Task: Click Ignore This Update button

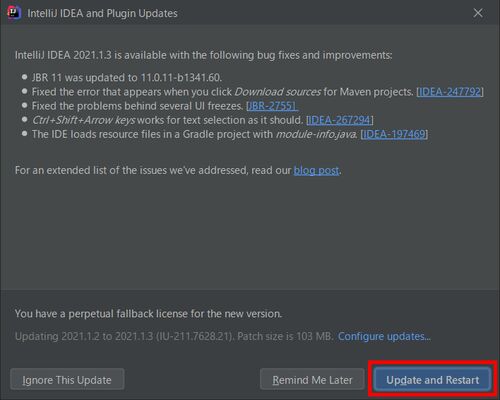Action: 67,379
